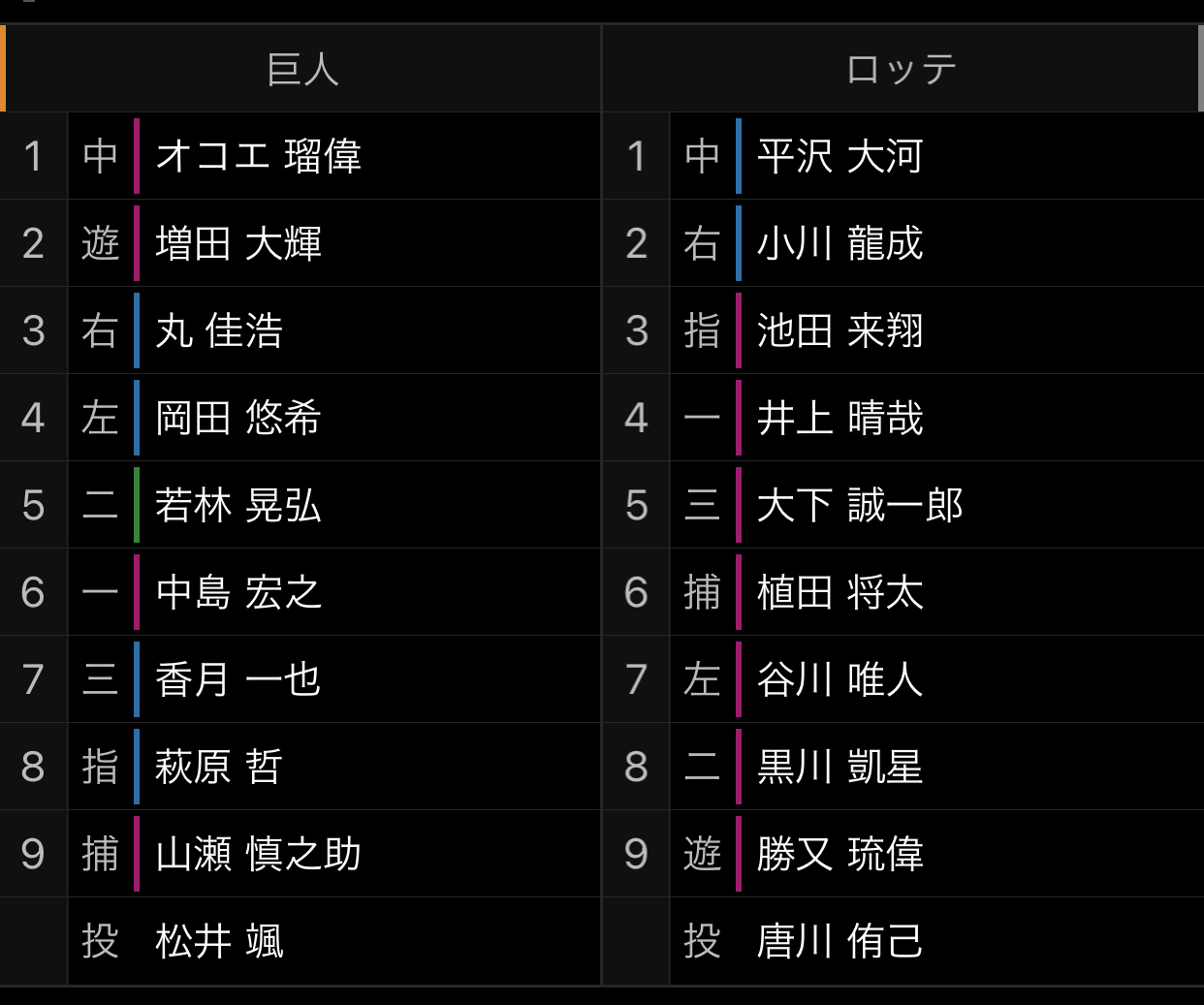Select 大下 誠一郎 third baseman
The height and width of the screenshot is (1005, 1204).
tap(860, 505)
